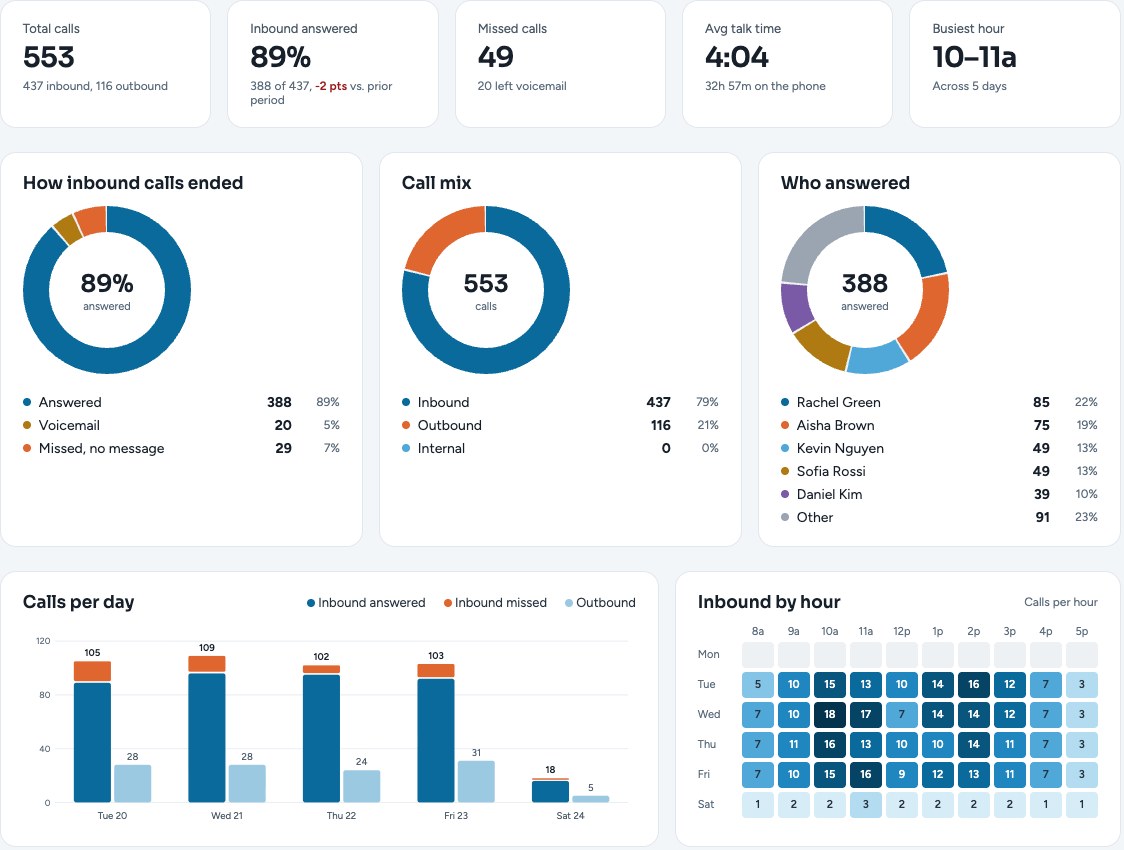The width and height of the screenshot is (1124, 850).
Task: Select 'Missed, no message' legend label
Action: 101,449
